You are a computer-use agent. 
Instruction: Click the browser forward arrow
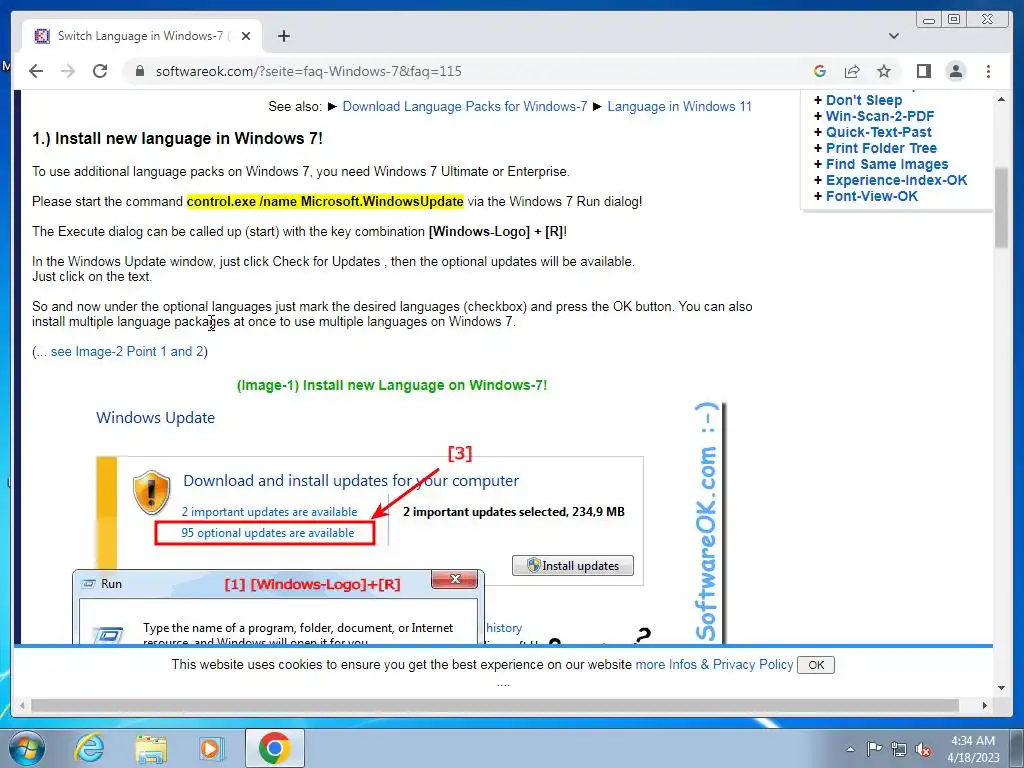pos(68,71)
